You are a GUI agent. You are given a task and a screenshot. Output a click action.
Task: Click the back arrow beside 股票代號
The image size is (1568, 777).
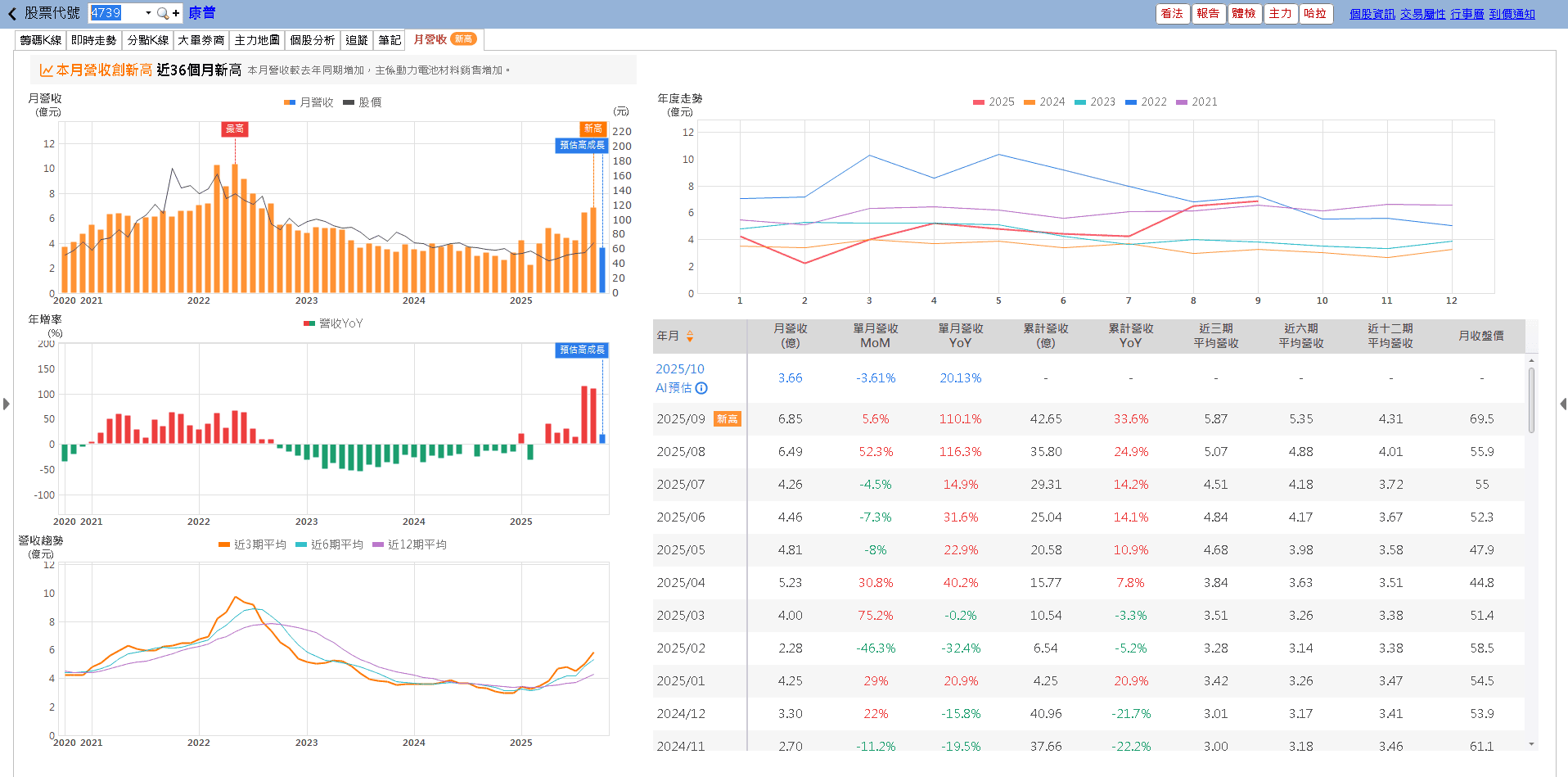point(12,14)
